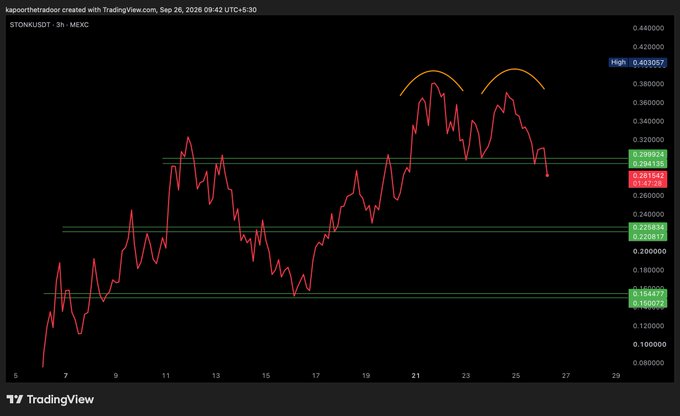Click the red last-price dot on the line
680x416 pixels.
tap(547, 175)
